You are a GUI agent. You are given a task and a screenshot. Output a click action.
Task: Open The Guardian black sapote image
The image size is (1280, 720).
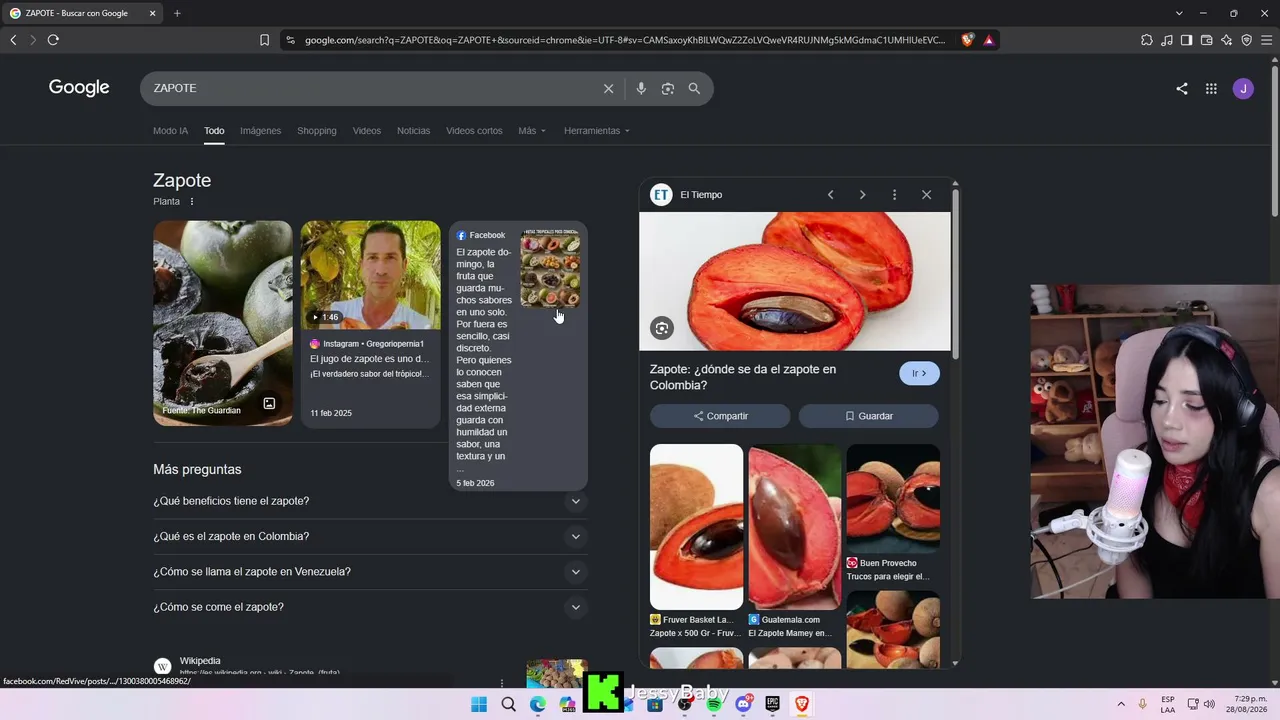click(223, 323)
